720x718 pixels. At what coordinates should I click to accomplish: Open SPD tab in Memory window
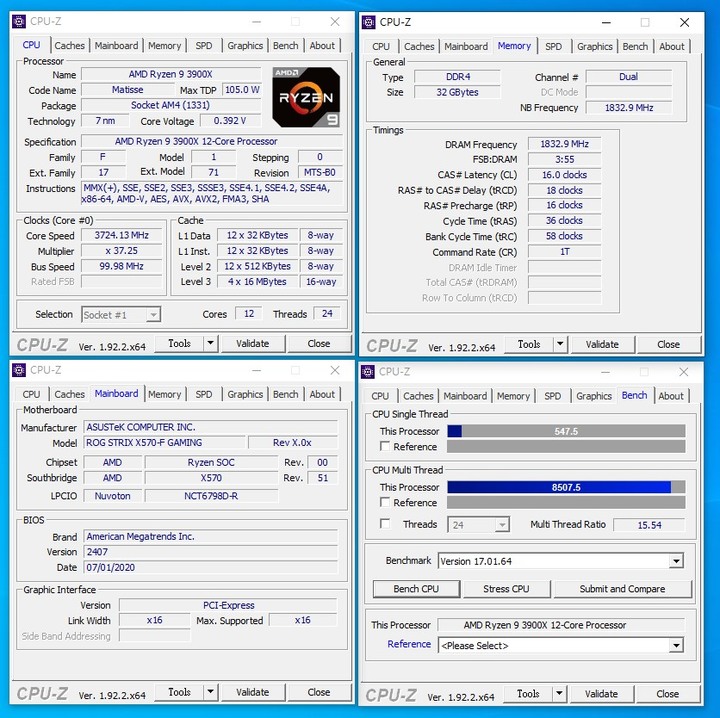(553, 46)
